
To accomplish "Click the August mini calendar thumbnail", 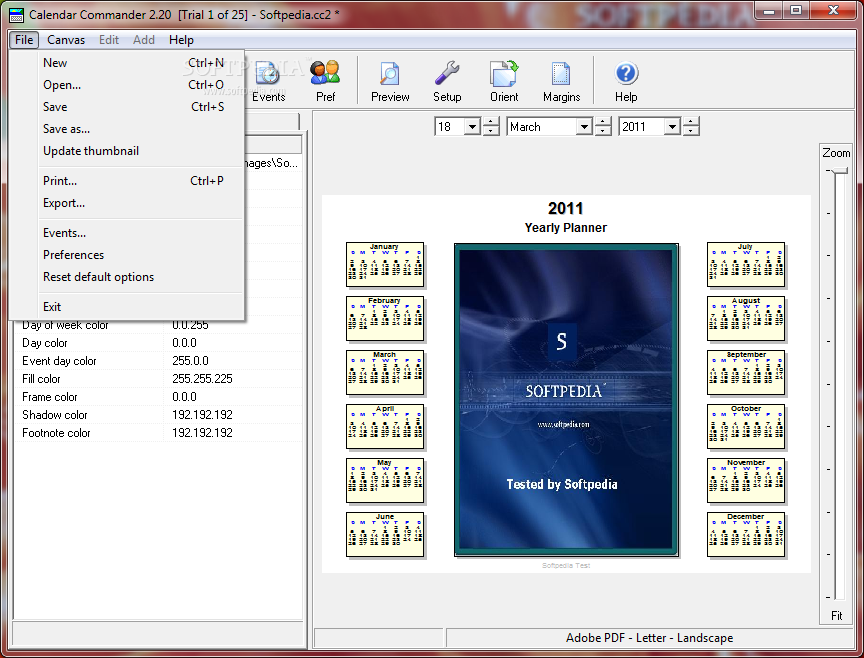I will tap(746, 319).
